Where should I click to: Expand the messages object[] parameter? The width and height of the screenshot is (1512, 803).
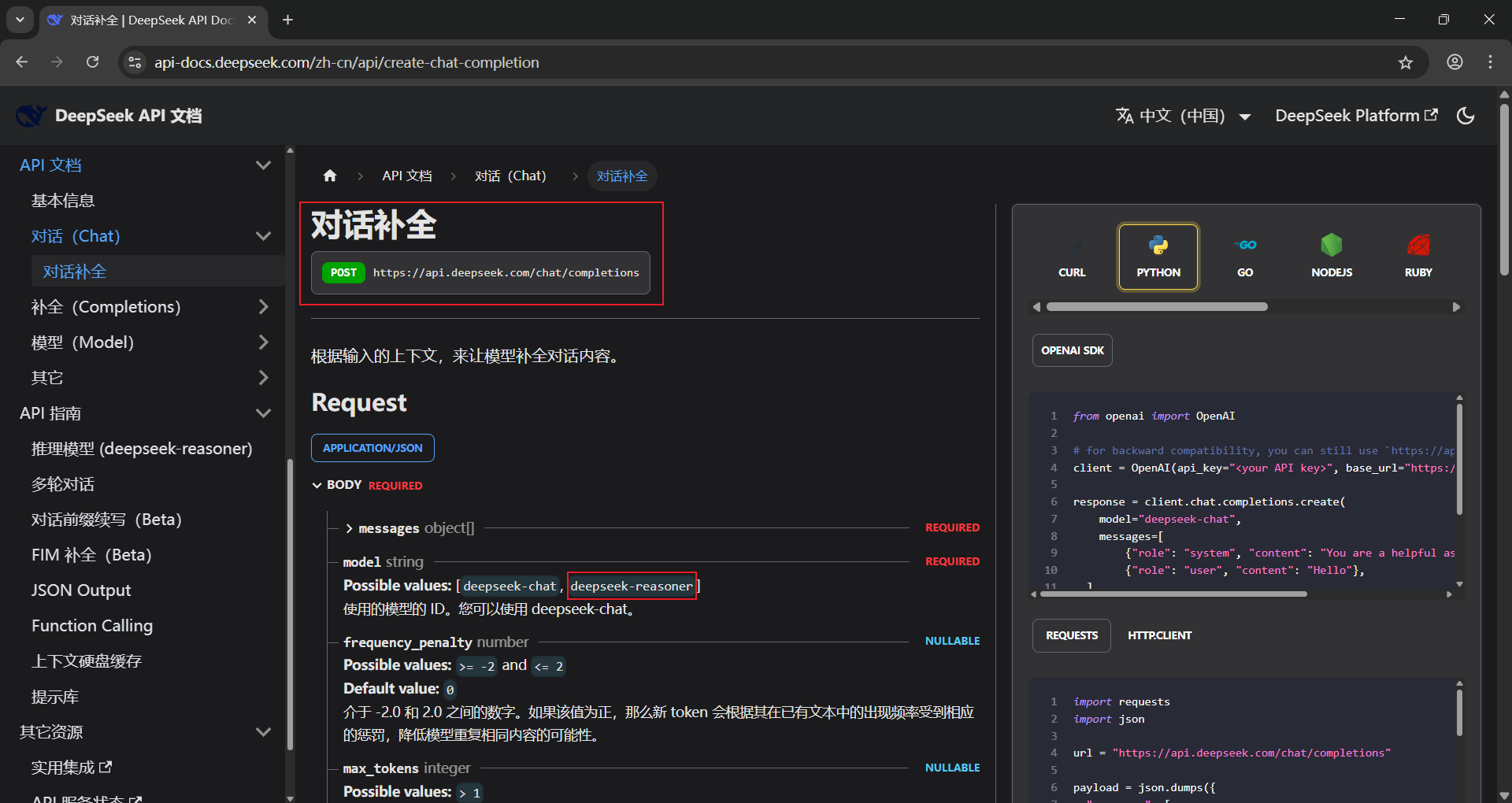(x=350, y=528)
